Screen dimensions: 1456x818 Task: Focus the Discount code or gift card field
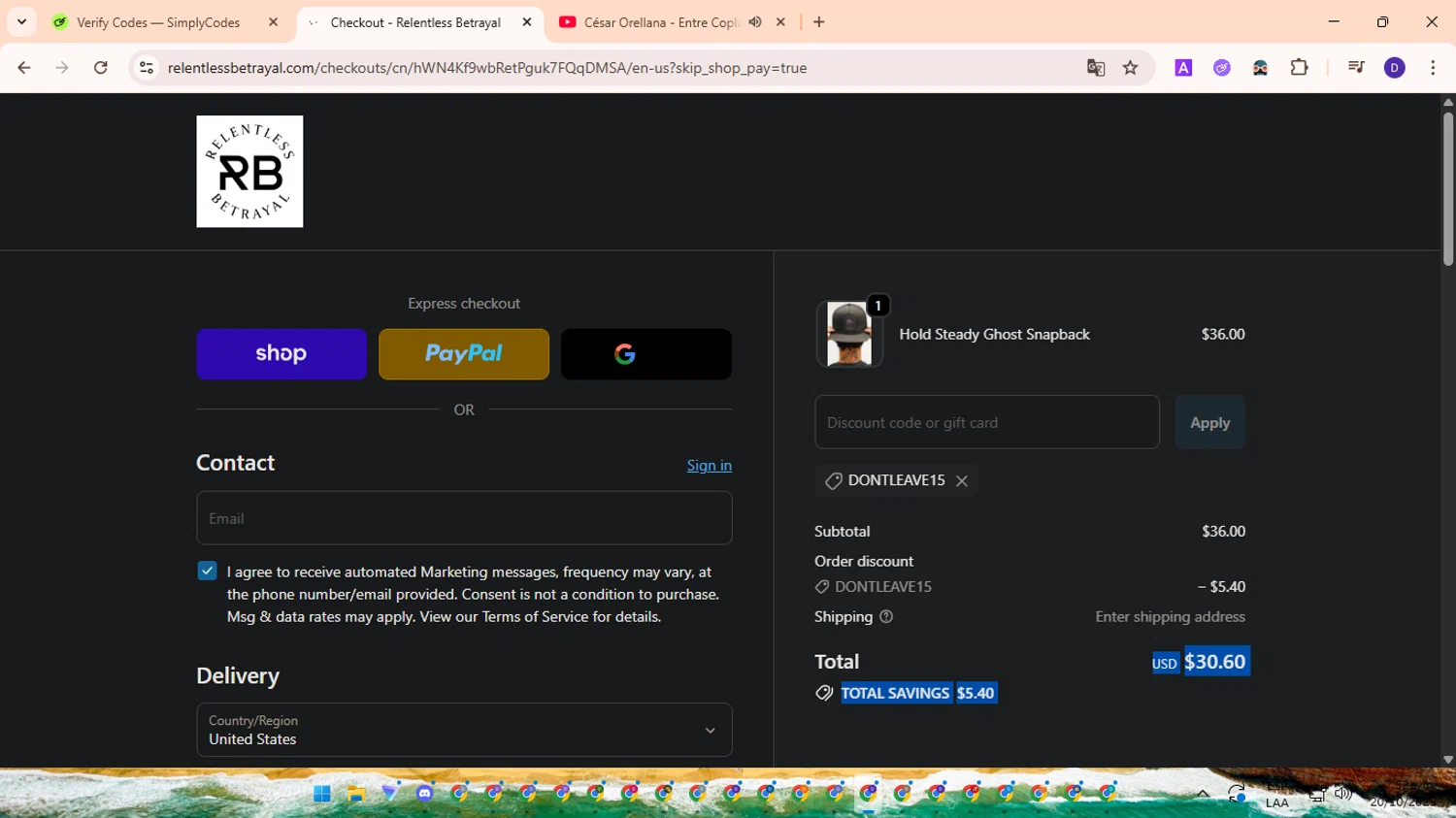pyautogui.click(x=987, y=422)
